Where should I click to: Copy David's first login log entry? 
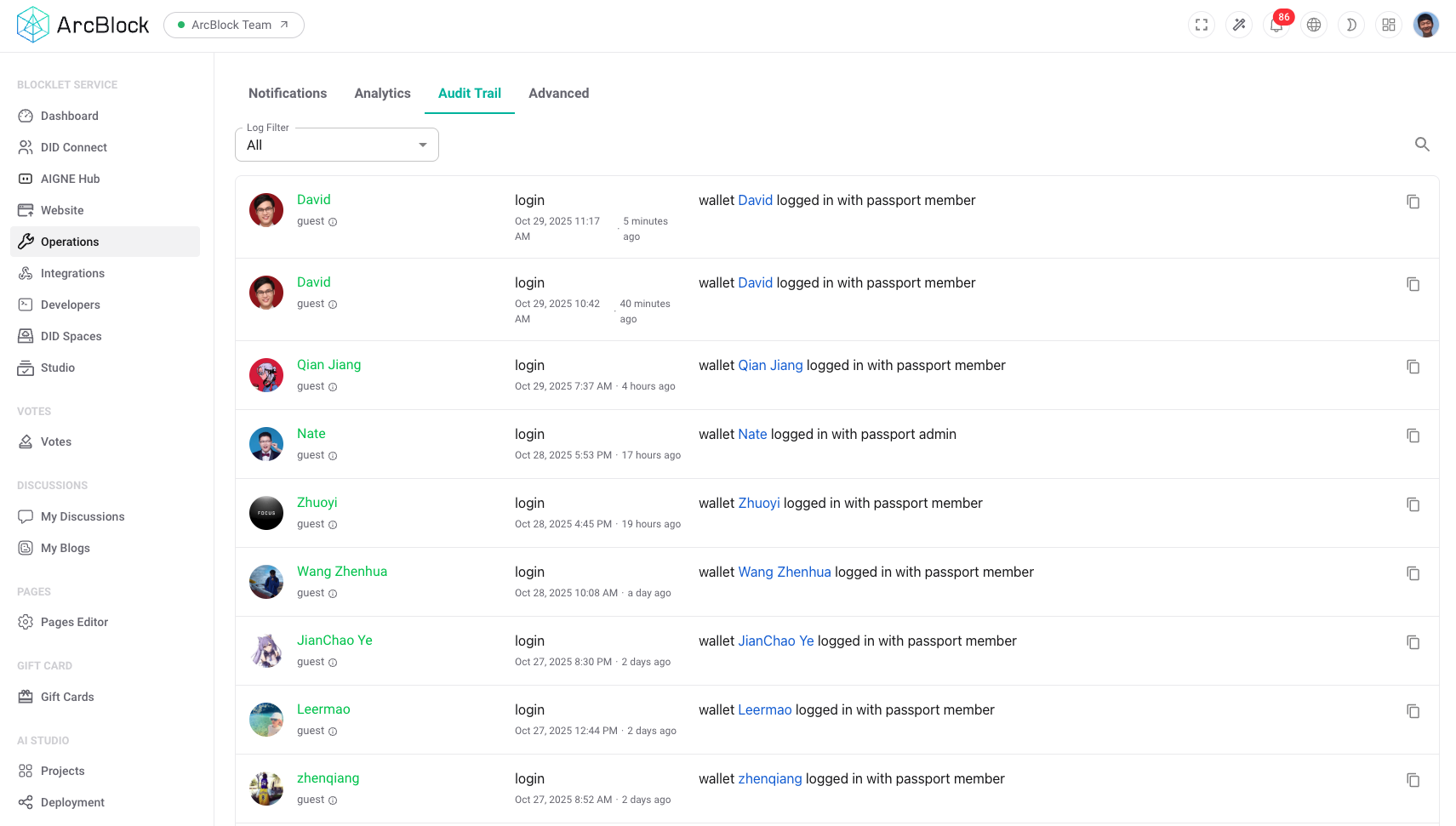point(1413,202)
